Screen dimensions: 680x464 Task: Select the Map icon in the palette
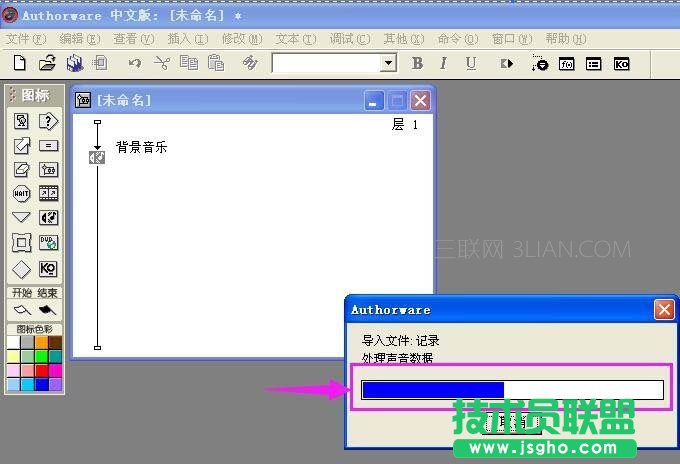48,170
